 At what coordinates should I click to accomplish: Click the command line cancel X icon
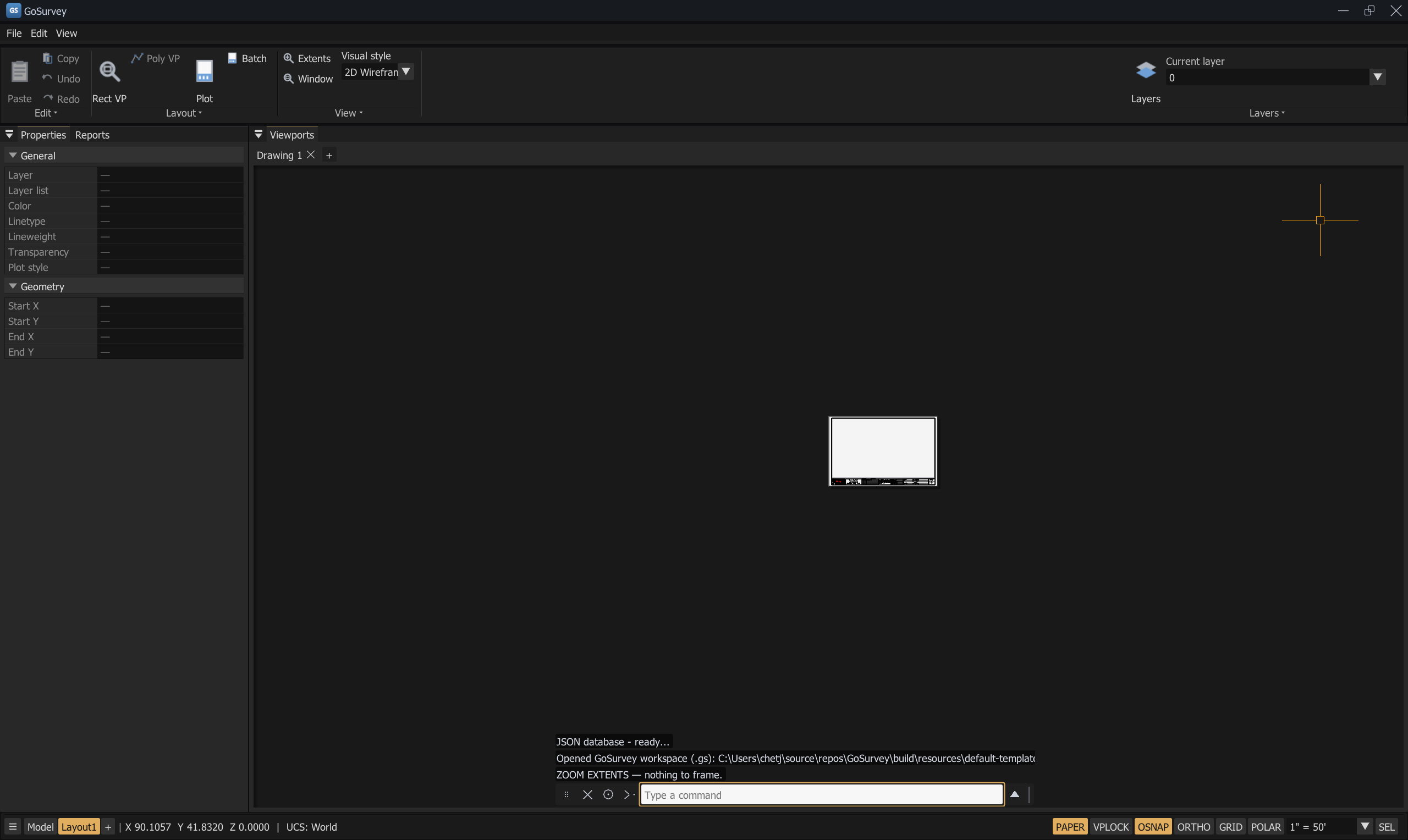click(x=587, y=794)
